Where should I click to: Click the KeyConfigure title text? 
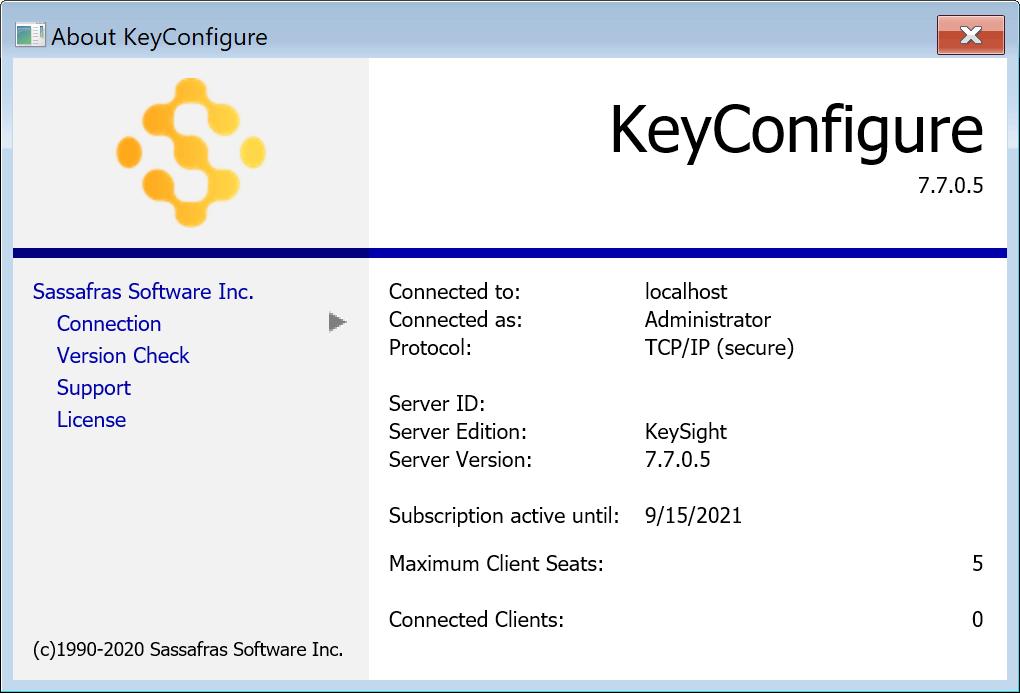point(795,129)
